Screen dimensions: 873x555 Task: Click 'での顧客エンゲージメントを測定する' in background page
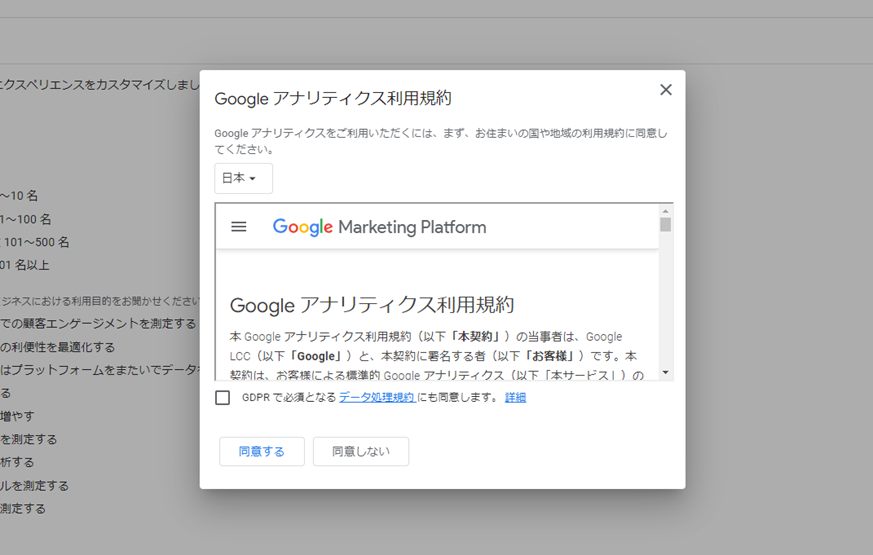[x=98, y=323]
